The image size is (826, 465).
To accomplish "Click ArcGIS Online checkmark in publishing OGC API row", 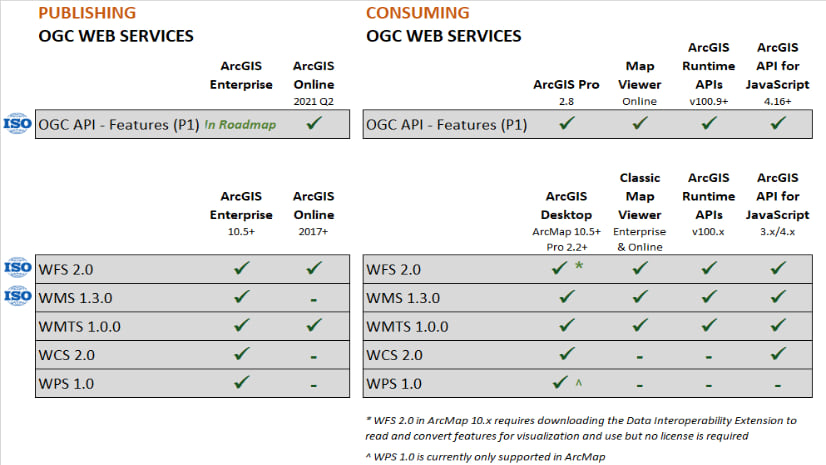I will (x=313, y=124).
